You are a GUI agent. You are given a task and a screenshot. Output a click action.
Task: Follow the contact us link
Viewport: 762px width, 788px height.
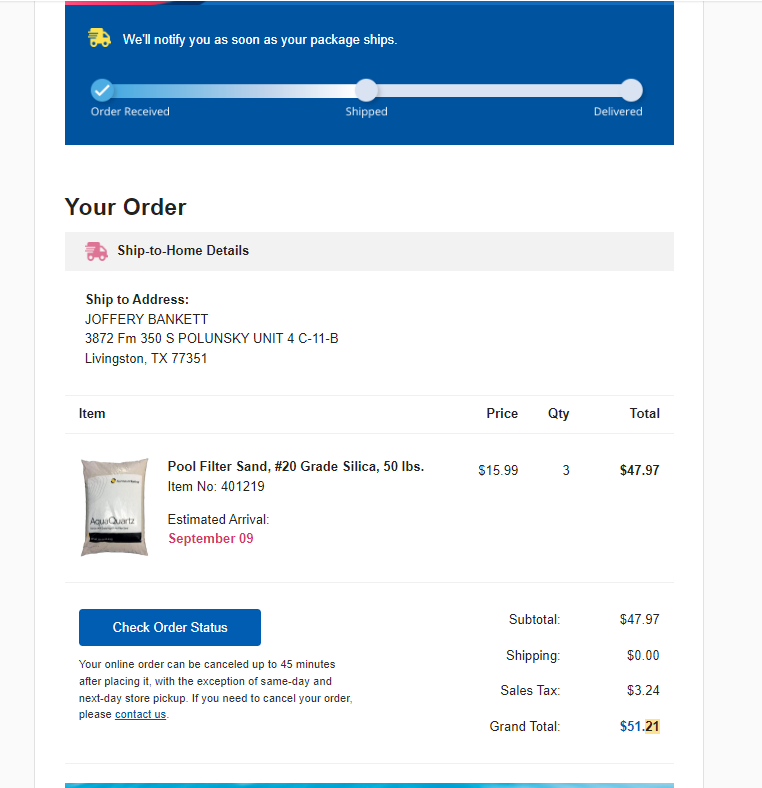point(140,714)
